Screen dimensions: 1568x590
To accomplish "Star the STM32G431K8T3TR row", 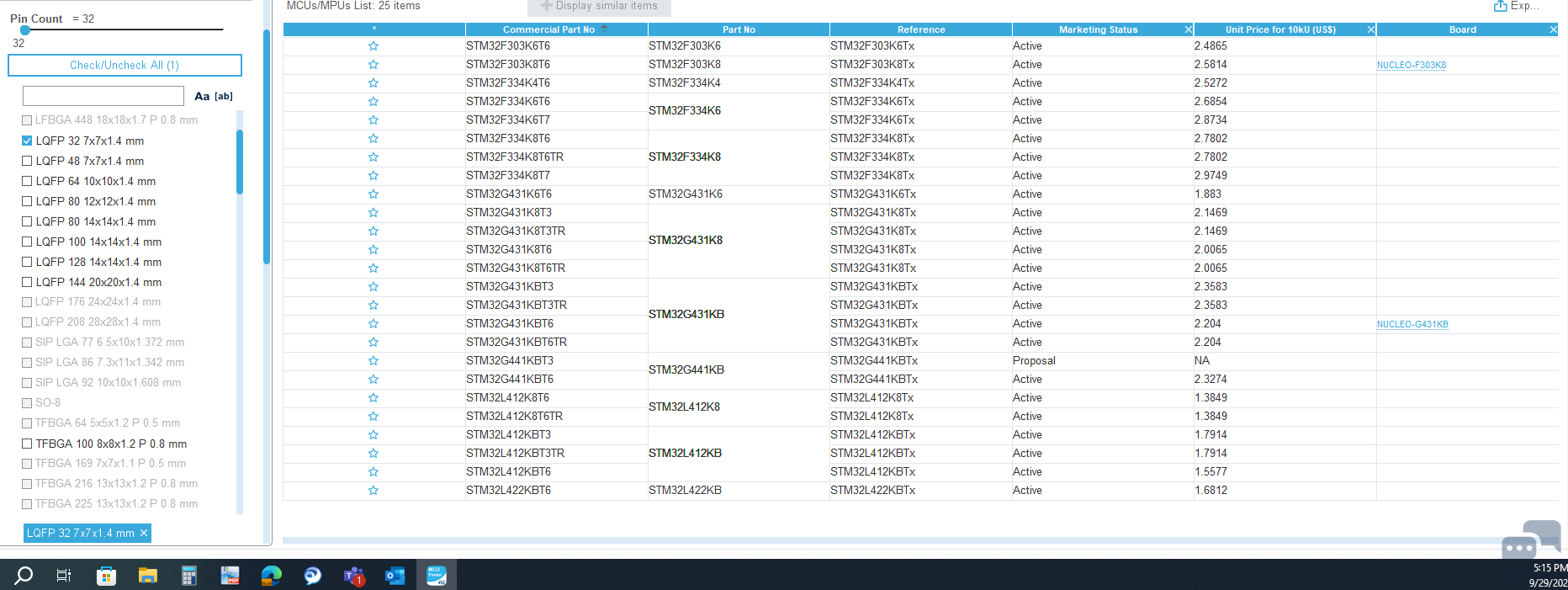I will click(x=373, y=231).
